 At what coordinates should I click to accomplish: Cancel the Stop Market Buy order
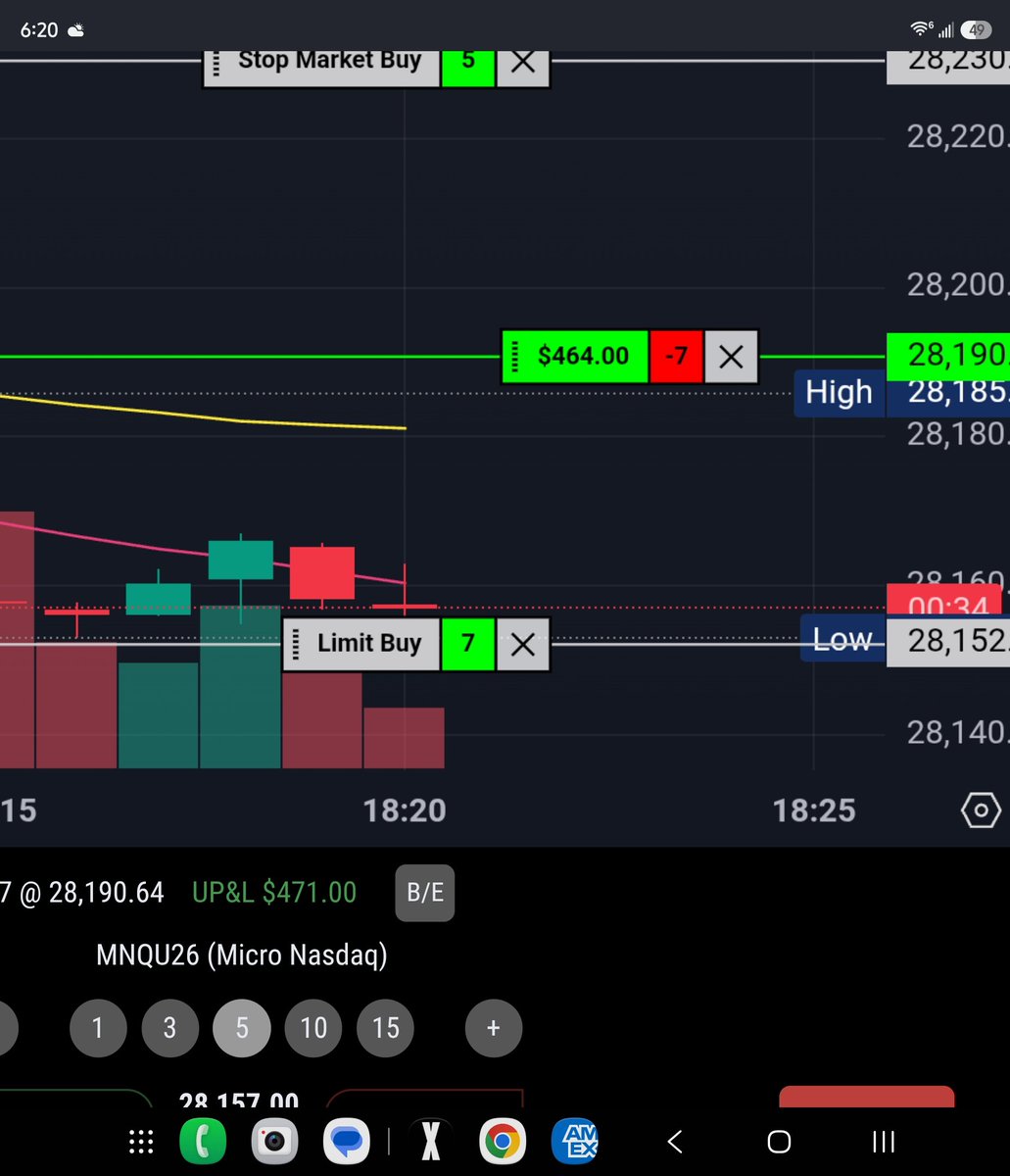click(523, 63)
